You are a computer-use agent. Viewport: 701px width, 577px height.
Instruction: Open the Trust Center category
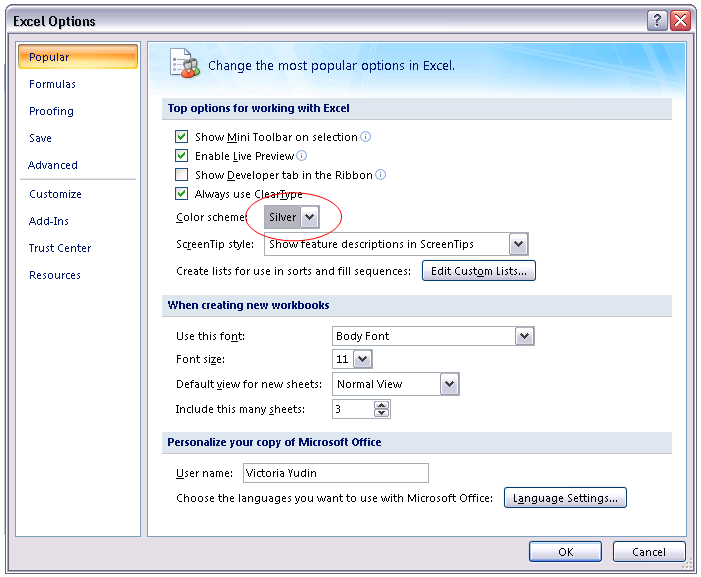point(60,248)
